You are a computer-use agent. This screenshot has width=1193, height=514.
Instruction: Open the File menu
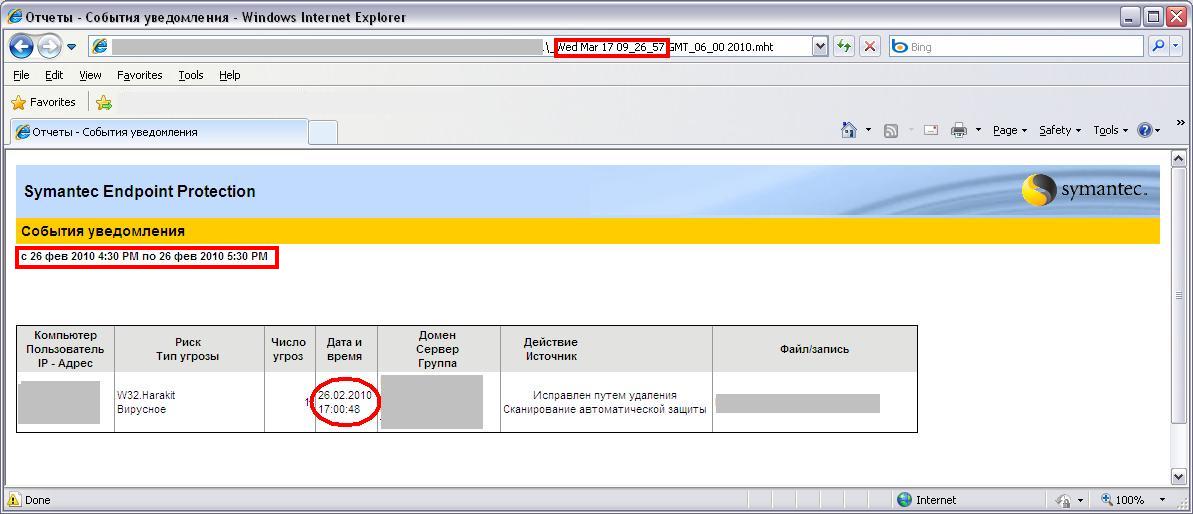[x=21, y=75]
